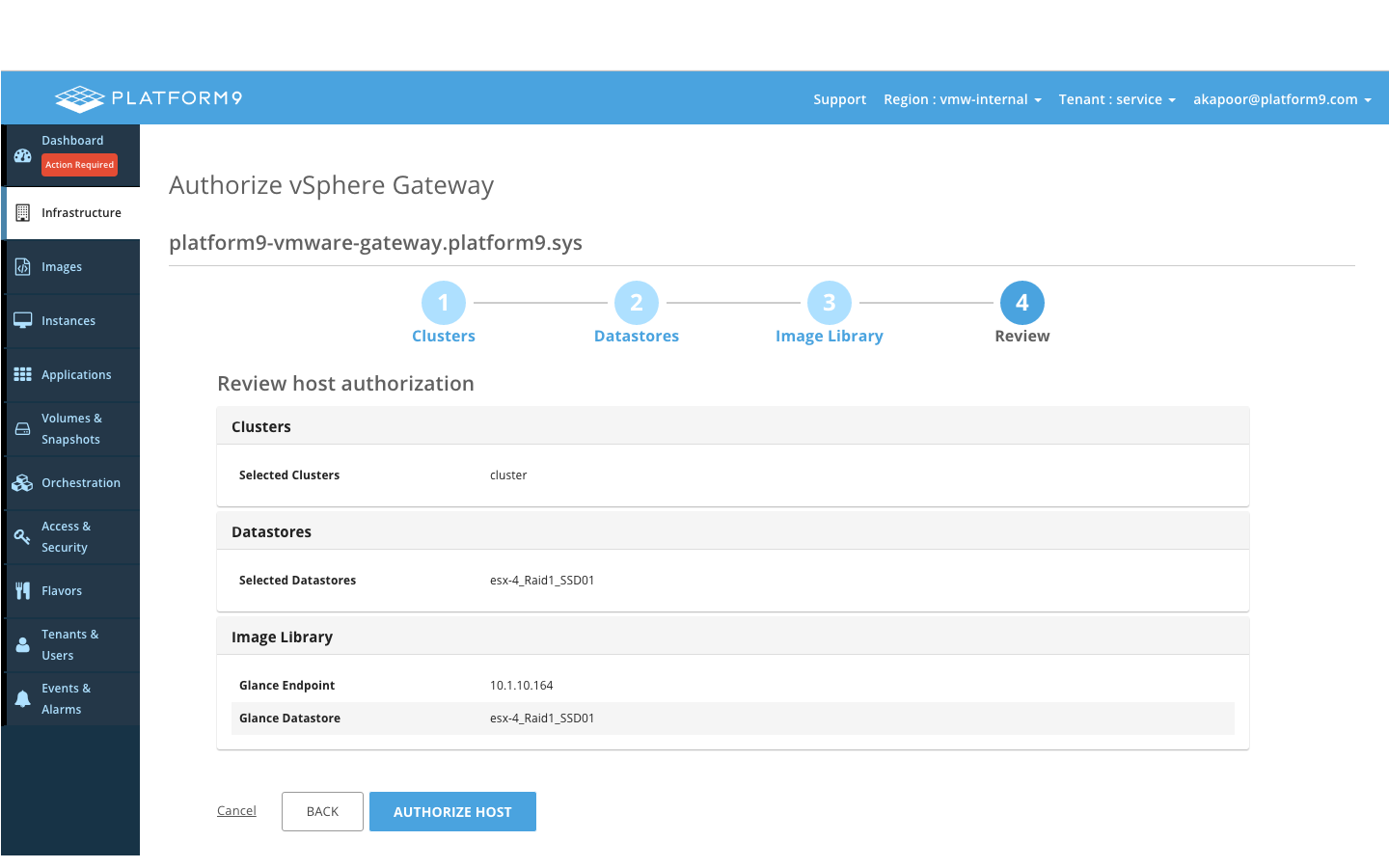Screen dimensions: 1389x868
Task: Return to step 3 Image Library
Action: [x=830, y=303]
